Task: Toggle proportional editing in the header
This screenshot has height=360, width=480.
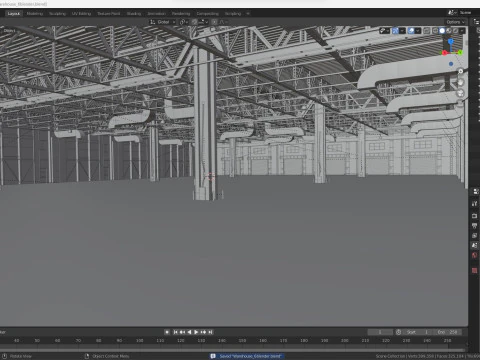Action: (x=214, y=22)
